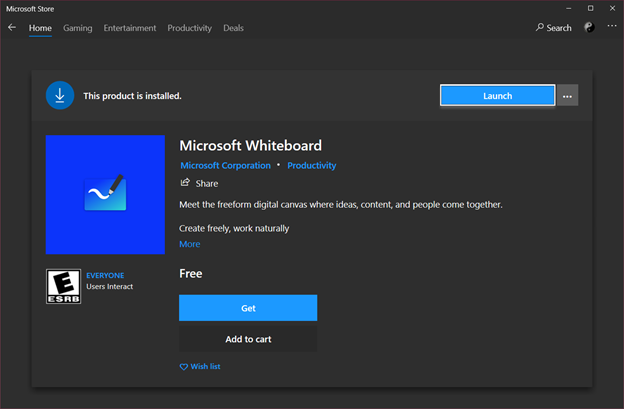
Task: Click Add to cart
Action: point(248,339)
